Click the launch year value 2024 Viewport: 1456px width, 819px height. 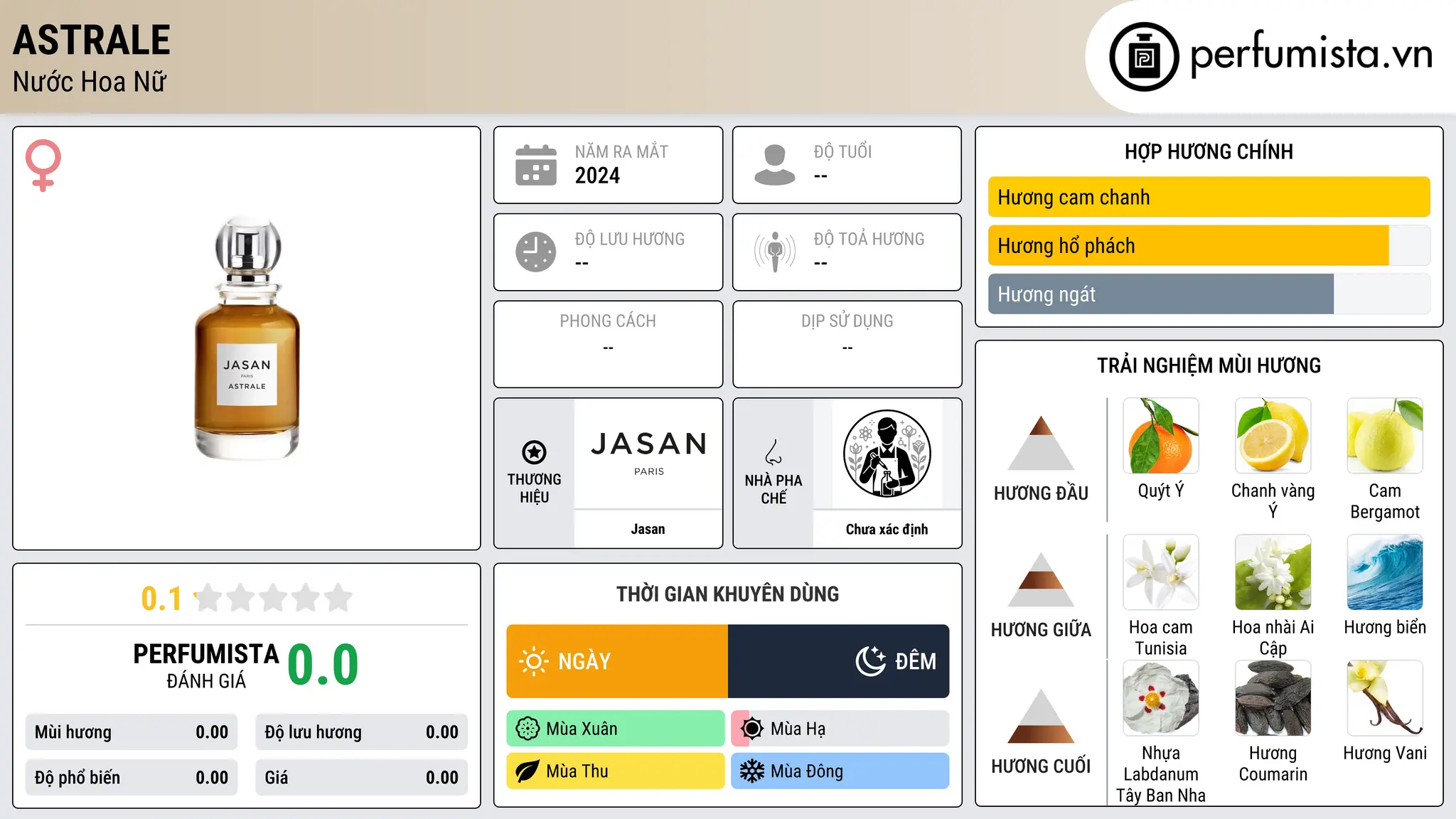click(597, 176)
